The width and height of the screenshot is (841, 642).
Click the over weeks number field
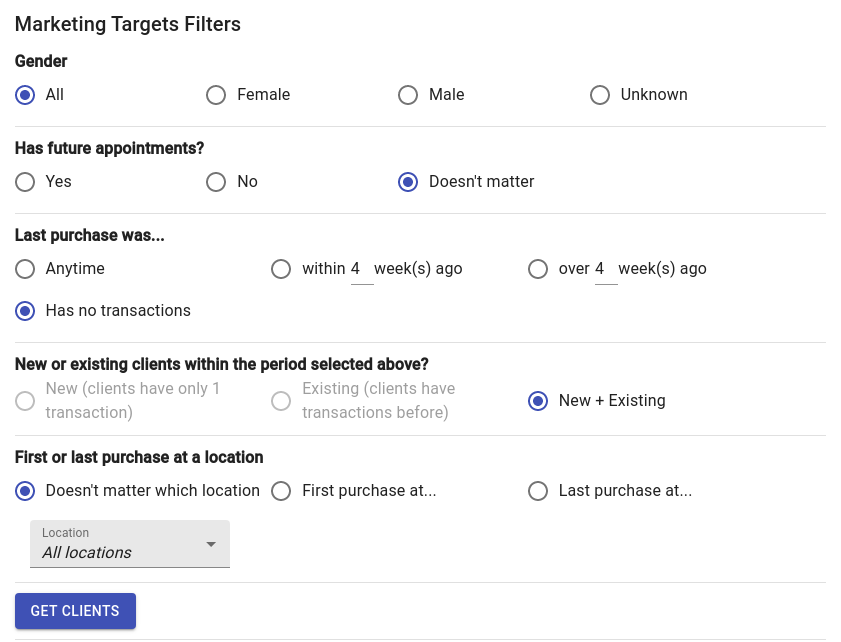coord(606,269)
